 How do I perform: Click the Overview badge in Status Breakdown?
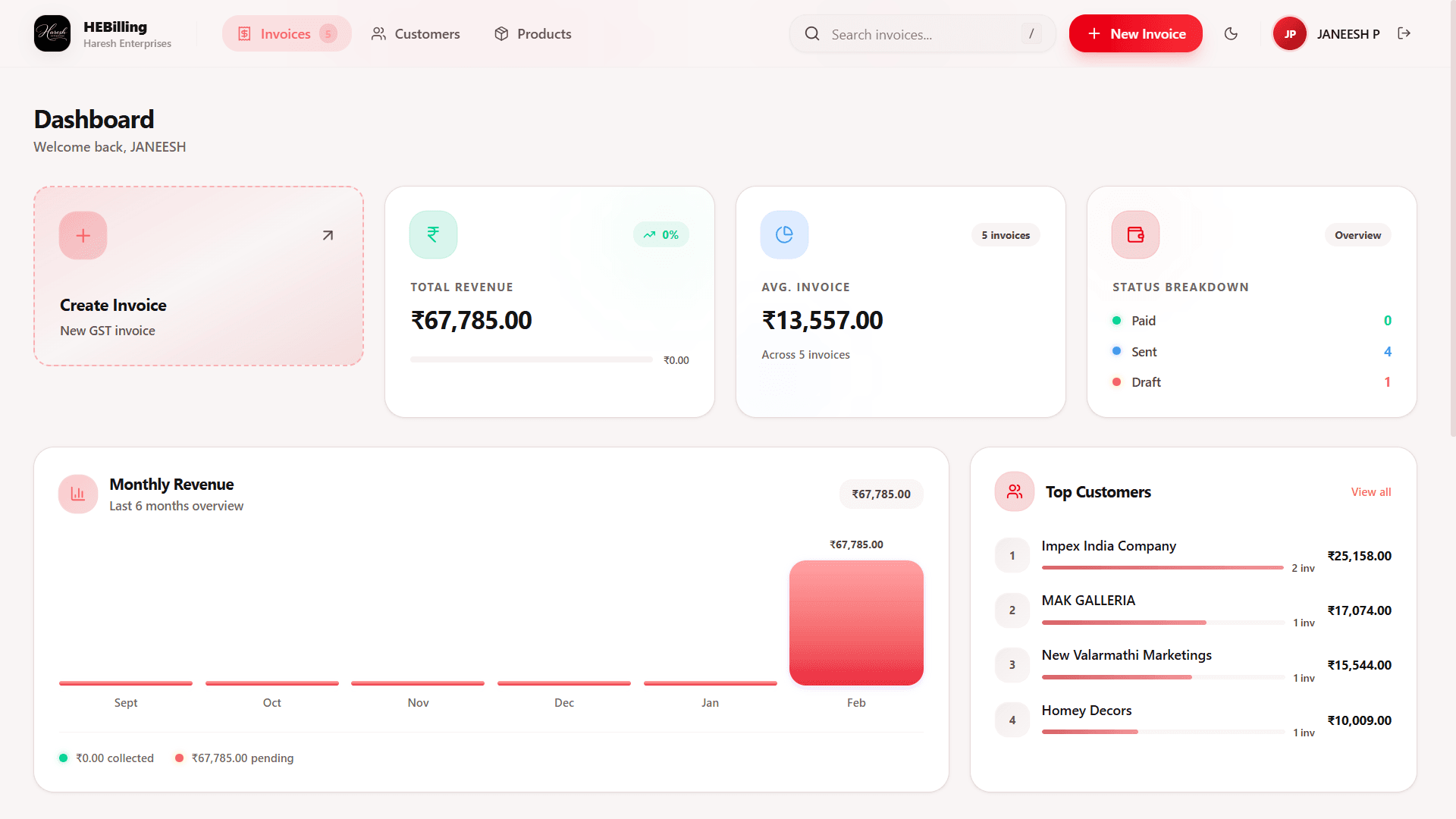click(1357, 235)
